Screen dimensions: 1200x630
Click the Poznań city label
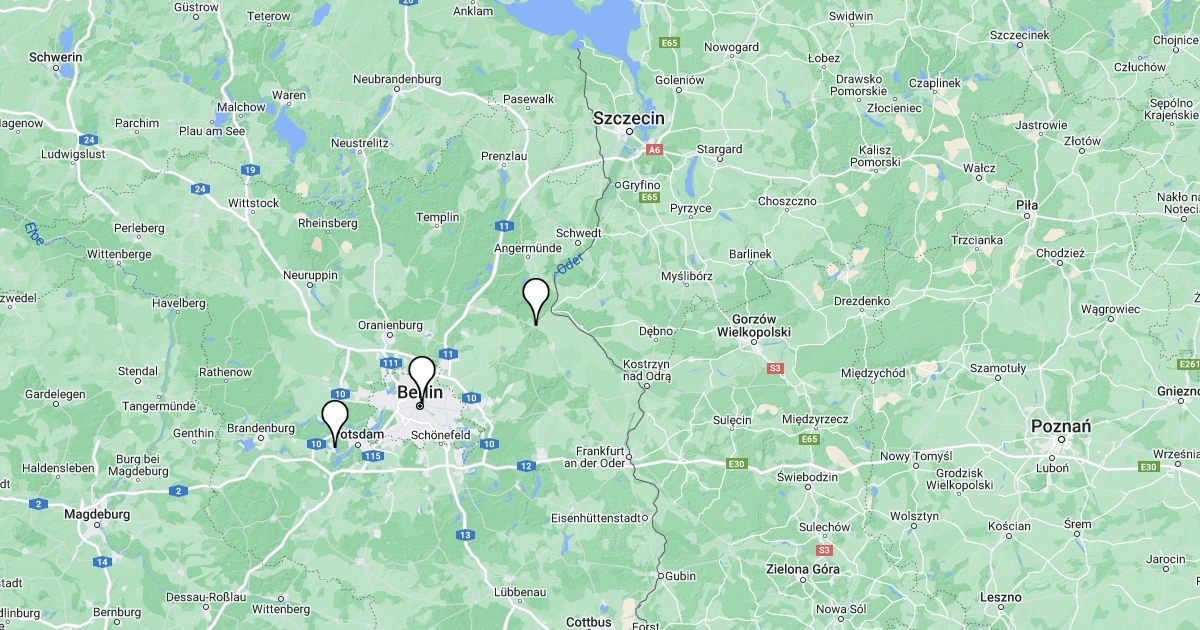[1061, 426]
